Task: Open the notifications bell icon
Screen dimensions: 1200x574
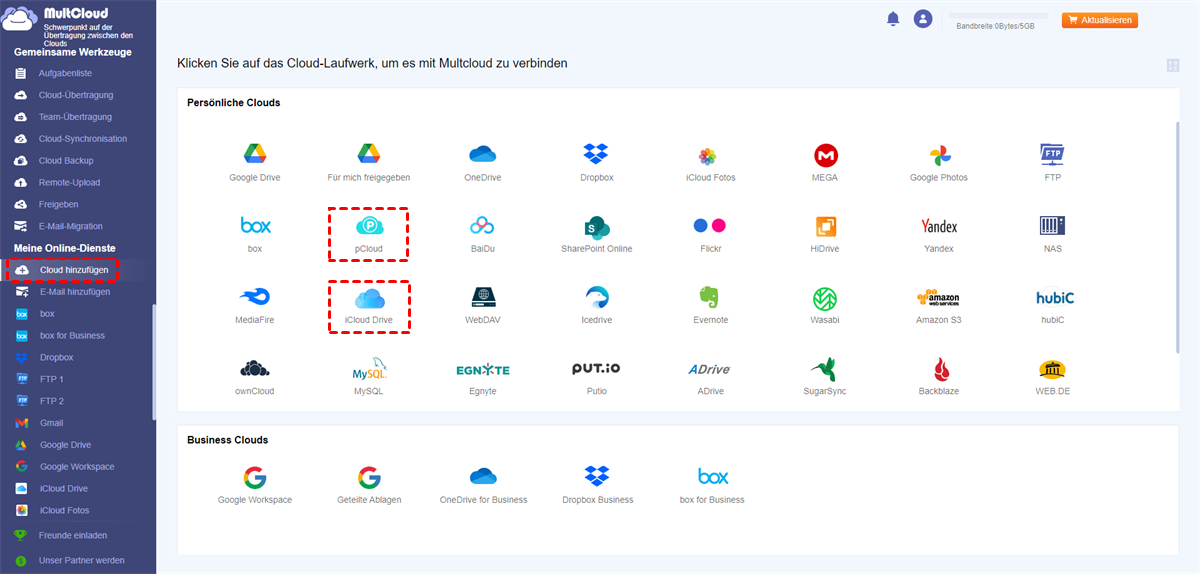Action: coord(893,19)
